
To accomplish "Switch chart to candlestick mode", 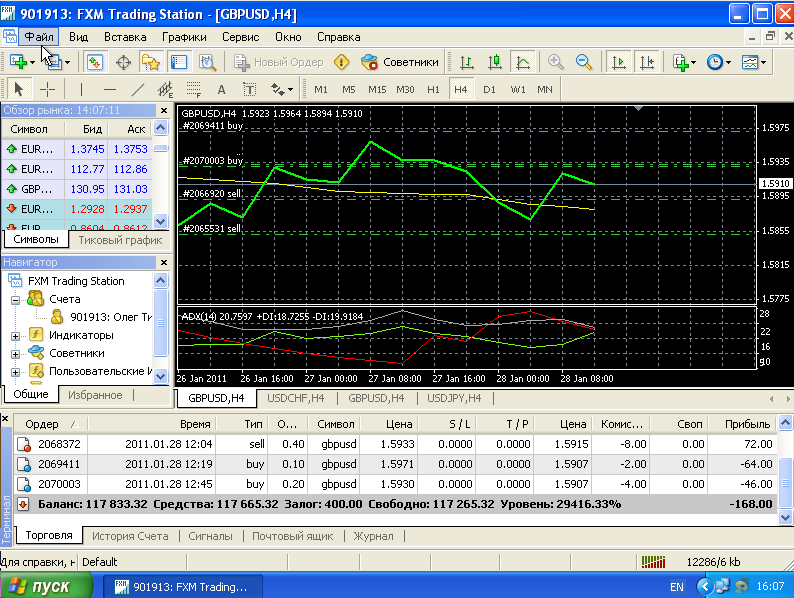I will [495, 62].
